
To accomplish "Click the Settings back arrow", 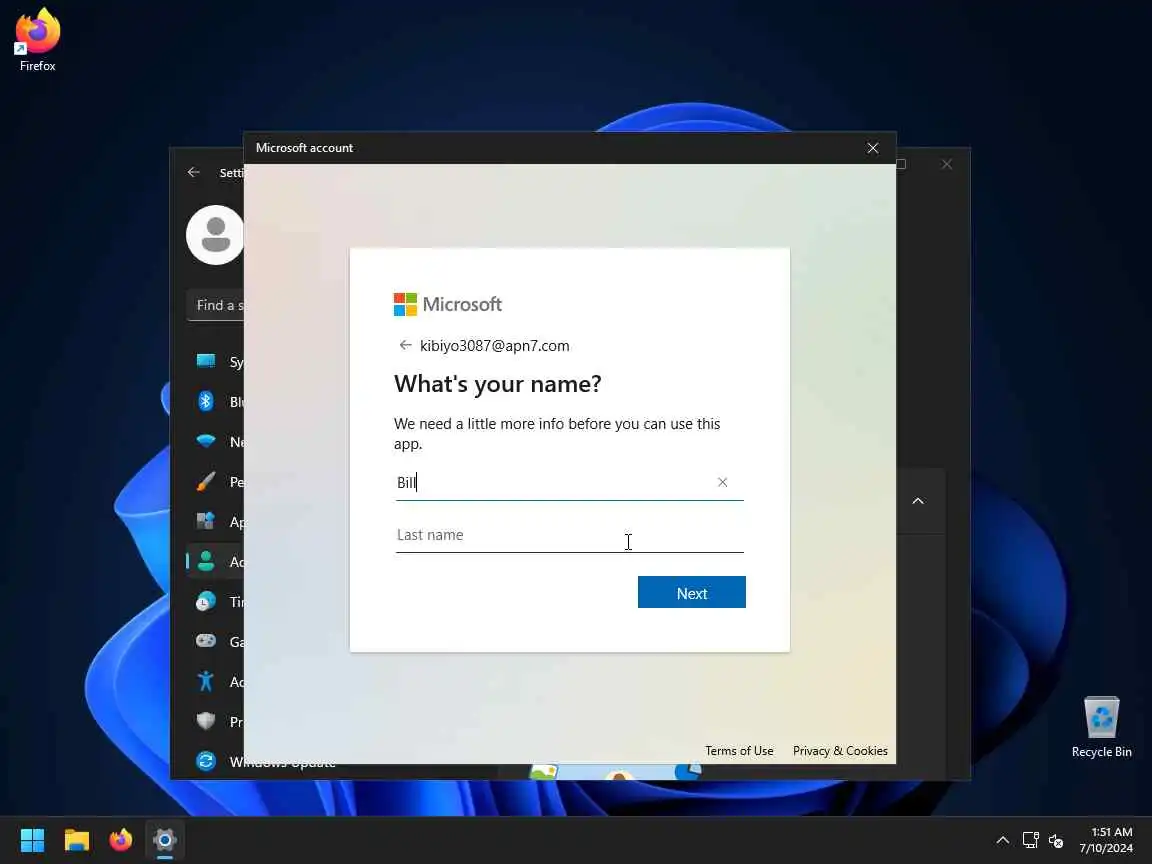I will 193,172.
